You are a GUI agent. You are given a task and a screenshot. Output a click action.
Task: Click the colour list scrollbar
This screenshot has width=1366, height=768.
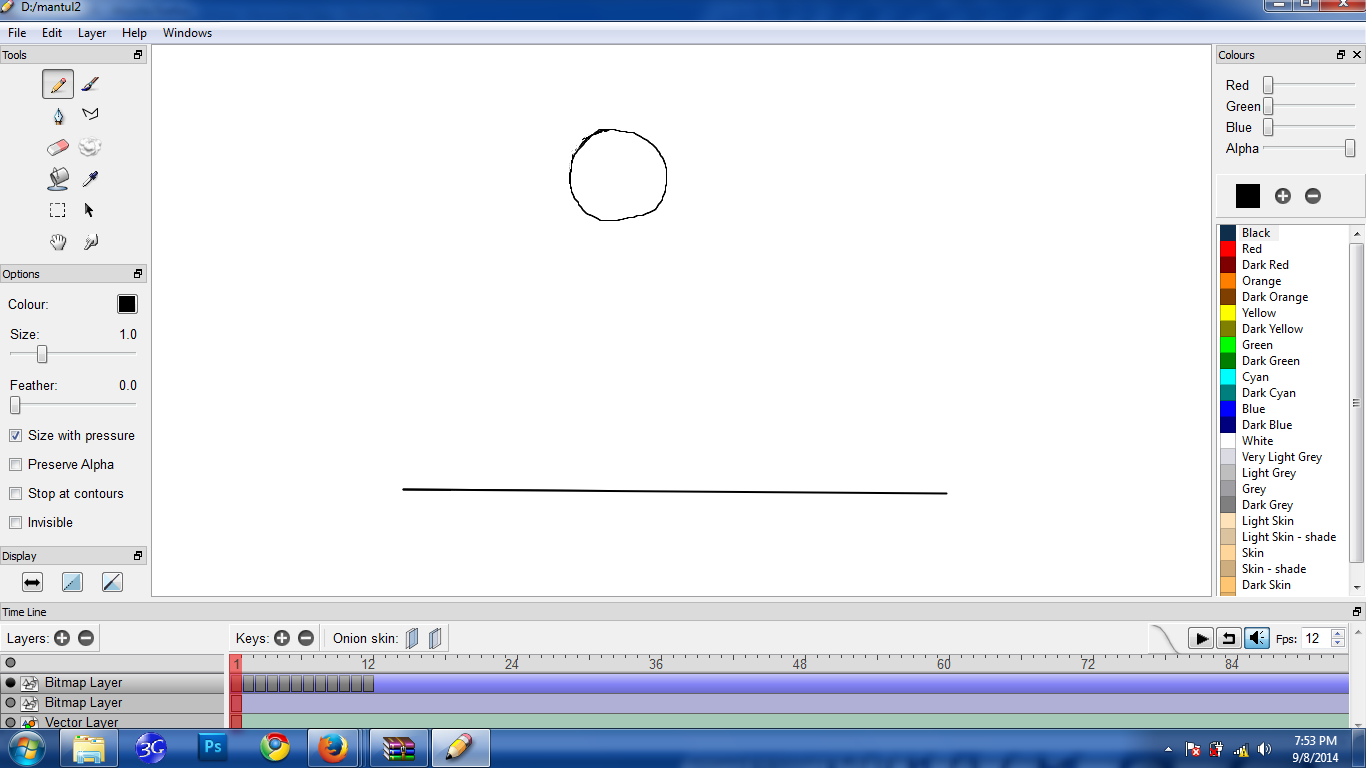(1357, 403)
